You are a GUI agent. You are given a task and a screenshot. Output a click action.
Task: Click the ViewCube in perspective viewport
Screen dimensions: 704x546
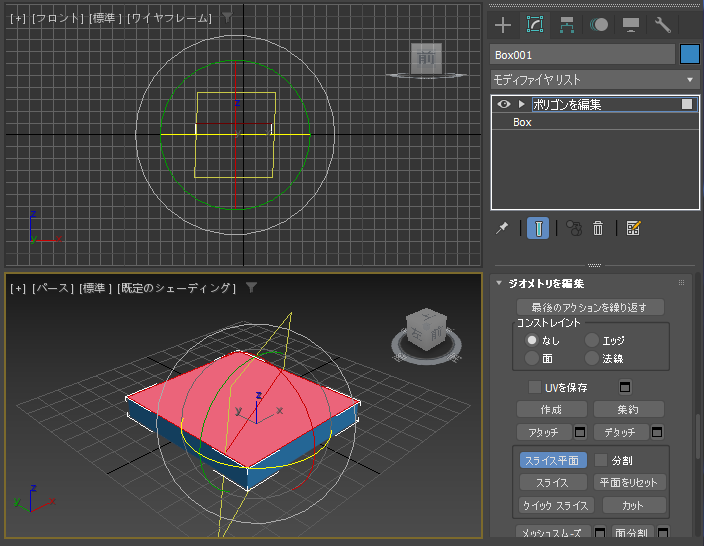tap(426, 329)
